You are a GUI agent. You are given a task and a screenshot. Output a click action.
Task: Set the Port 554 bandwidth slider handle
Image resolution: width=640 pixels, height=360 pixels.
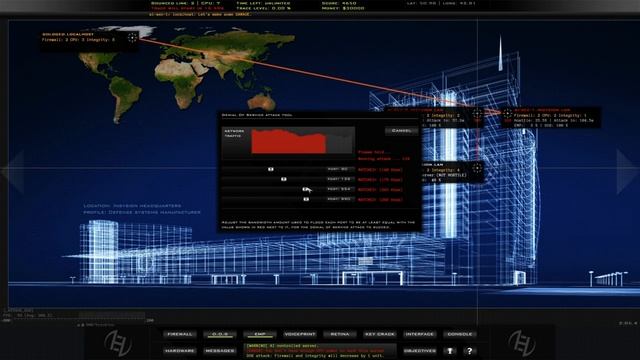(x=305, y=189)
